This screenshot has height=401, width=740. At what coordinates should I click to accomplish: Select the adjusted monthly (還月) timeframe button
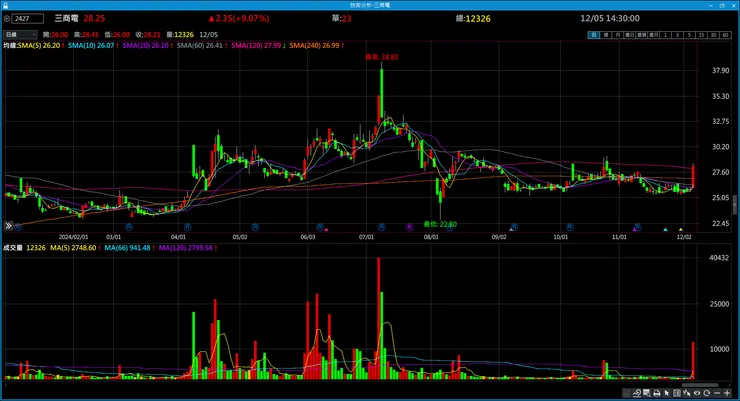[x=653, y=35]
